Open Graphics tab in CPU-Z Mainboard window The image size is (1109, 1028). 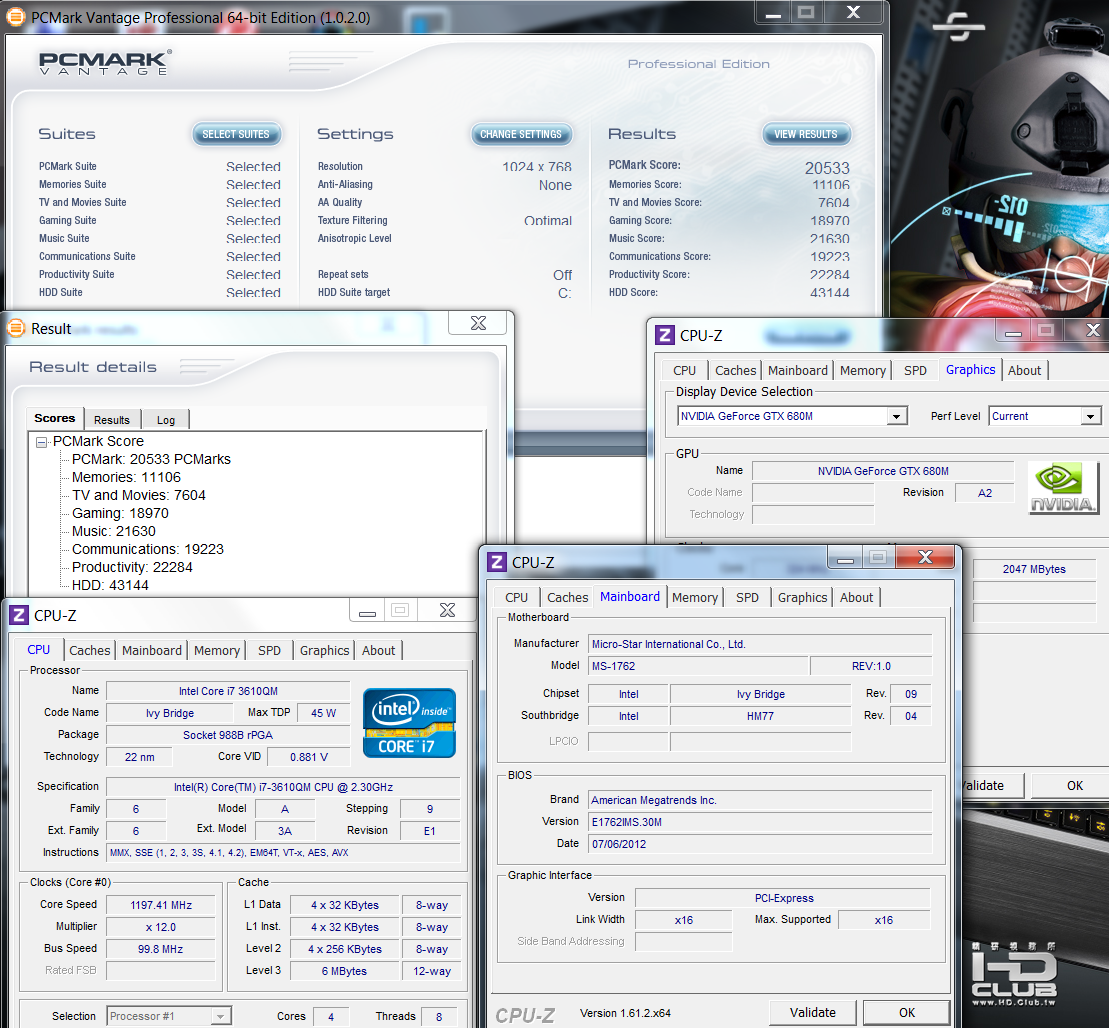802,597
